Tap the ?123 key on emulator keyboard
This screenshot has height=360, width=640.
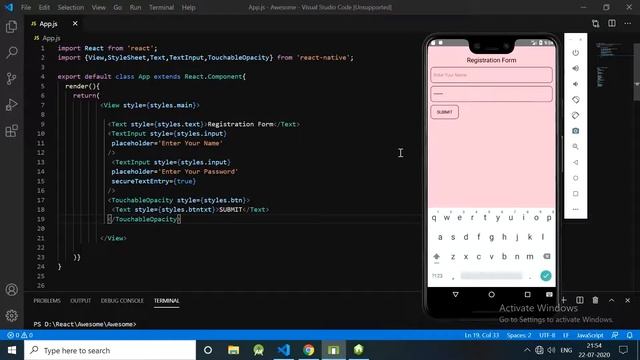pos(437,276)
